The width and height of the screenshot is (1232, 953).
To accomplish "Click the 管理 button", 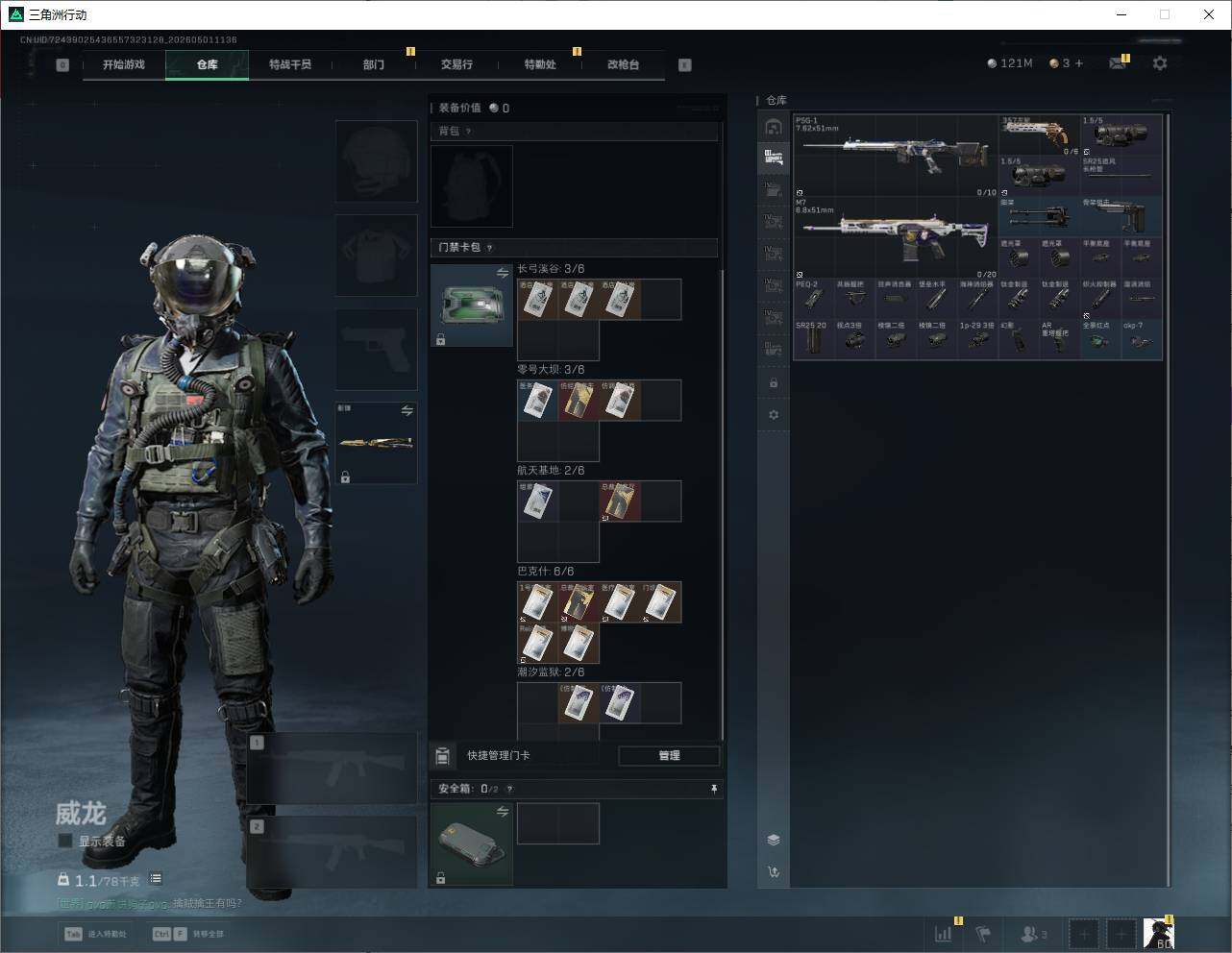I will [669, 756].
